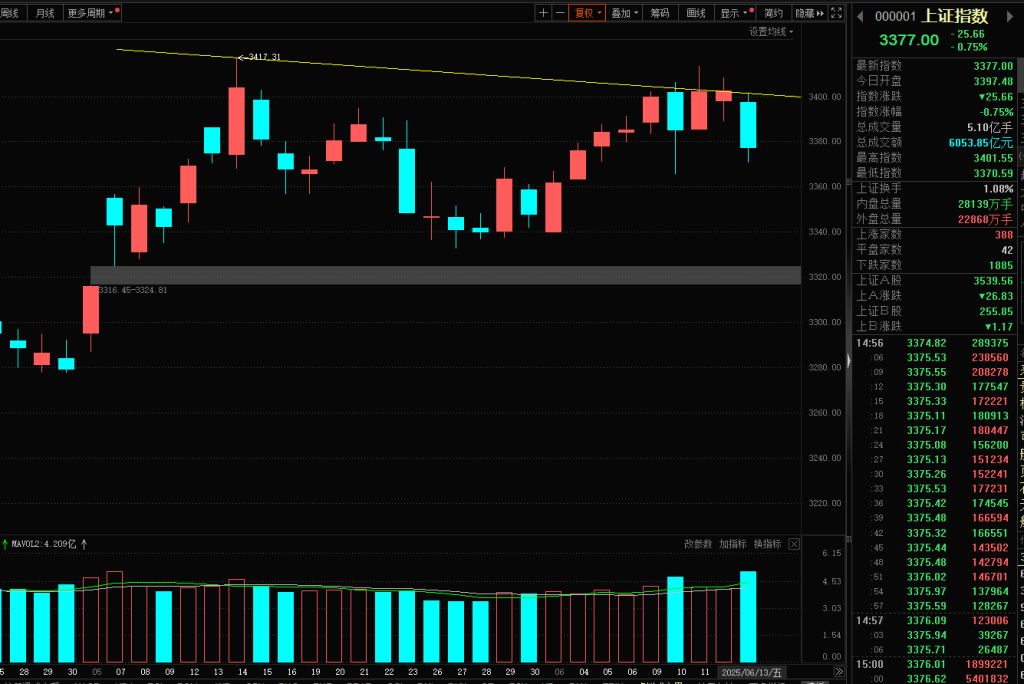Select the yellow descending trend line
Viewport: 1024px width, 684px height.
457,73
